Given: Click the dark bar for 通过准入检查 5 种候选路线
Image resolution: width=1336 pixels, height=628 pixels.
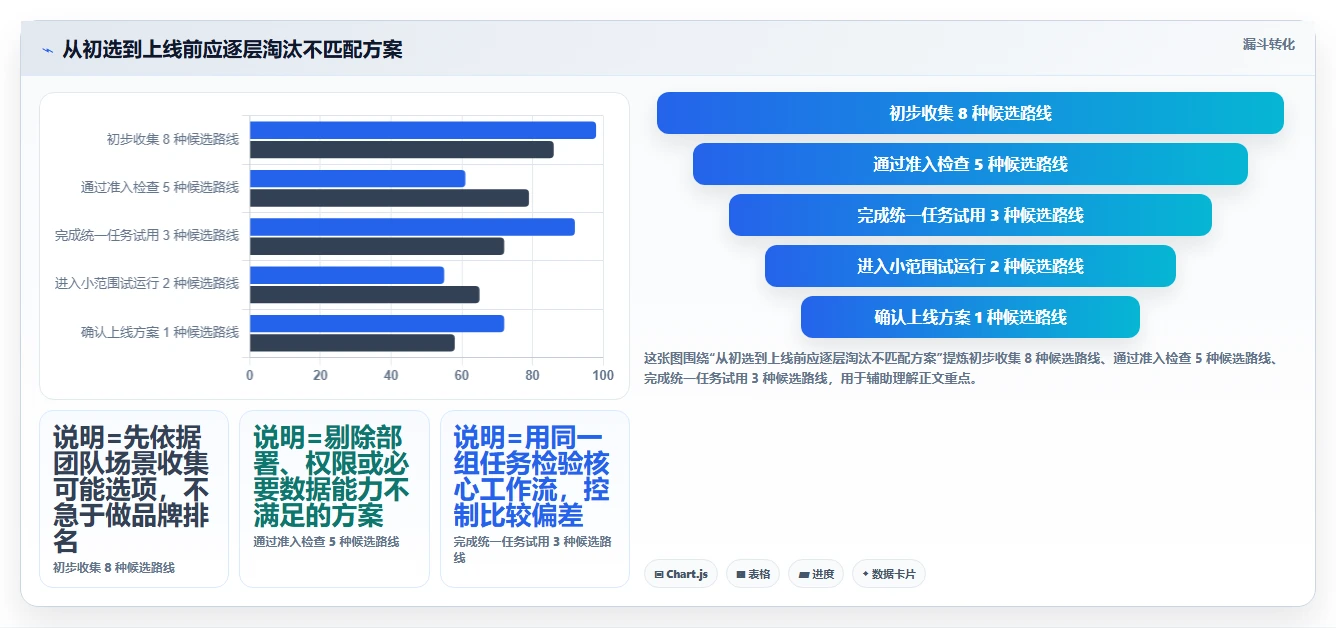Looking at the screenshot, I should point(389,198).
